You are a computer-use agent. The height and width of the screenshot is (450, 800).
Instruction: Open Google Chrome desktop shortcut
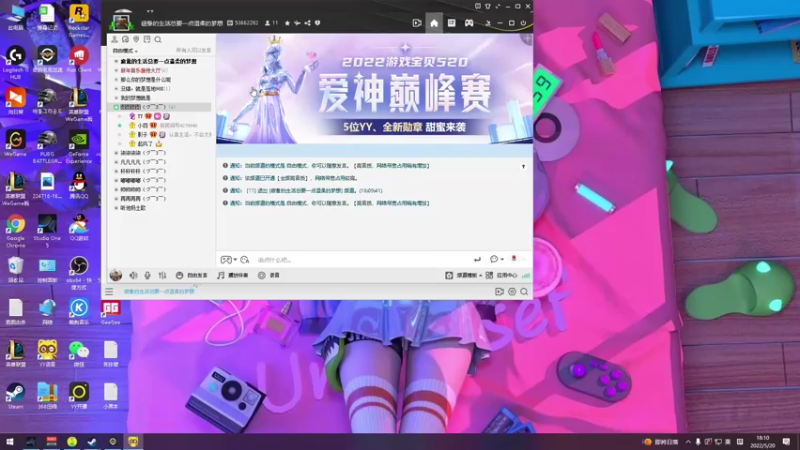point(15,231)
